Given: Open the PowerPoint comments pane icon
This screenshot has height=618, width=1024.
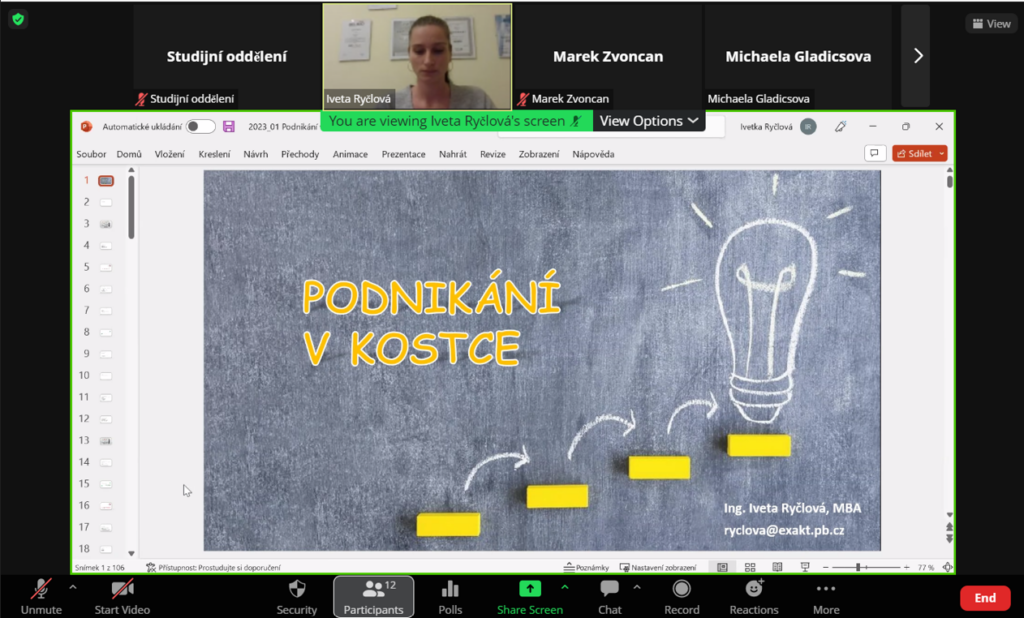Looking at the screenshot, I should 874,154.
